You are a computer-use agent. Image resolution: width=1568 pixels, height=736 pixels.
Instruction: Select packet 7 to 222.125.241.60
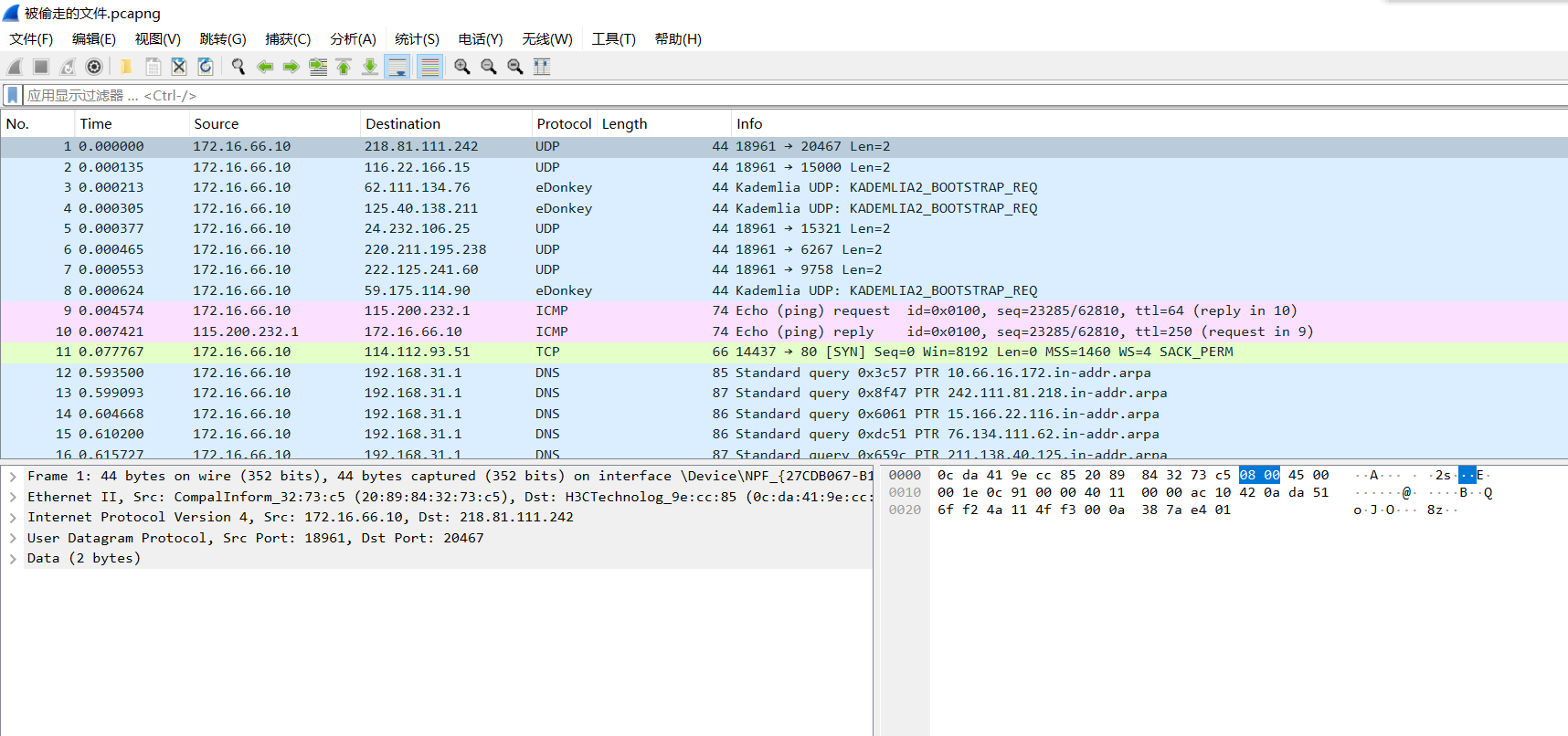coord(784,270)
